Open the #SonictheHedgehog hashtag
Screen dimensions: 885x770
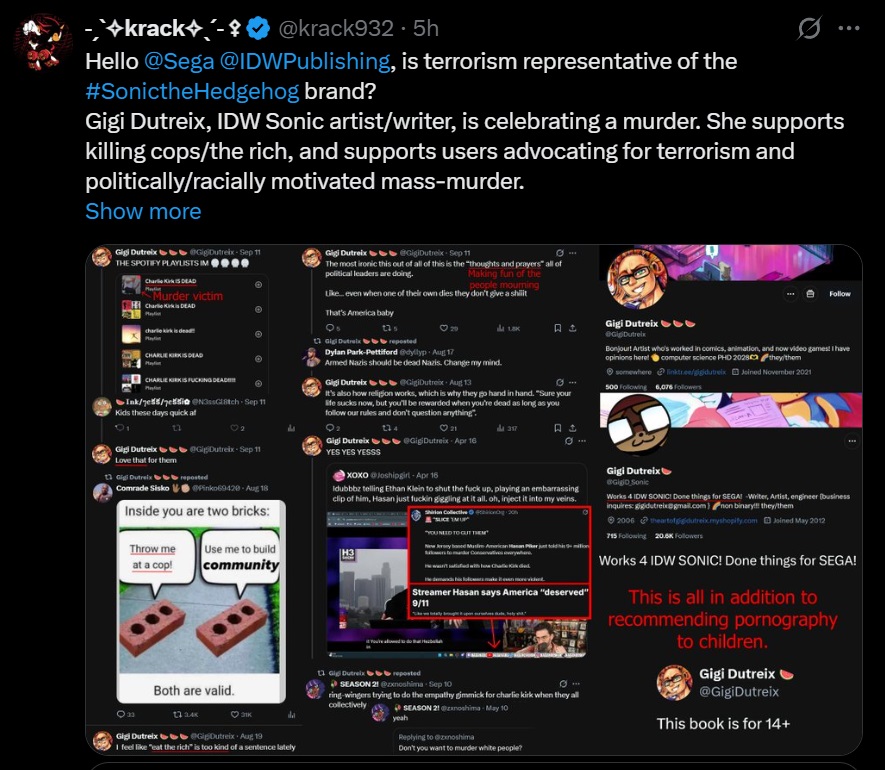point(192,91)
